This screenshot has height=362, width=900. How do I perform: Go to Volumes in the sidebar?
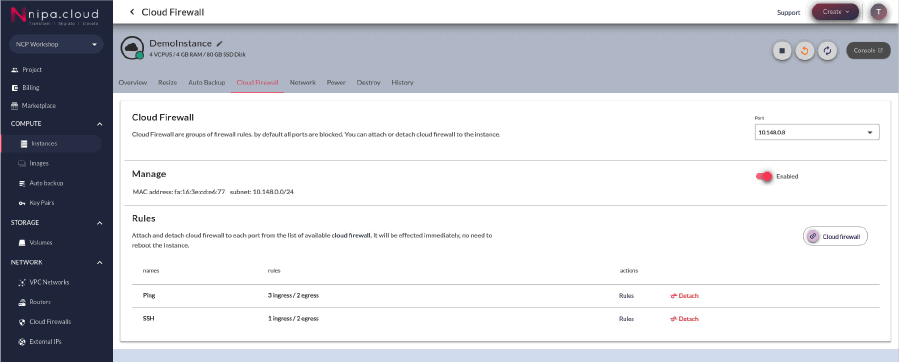pyautogui.click(x=41, y=243)
